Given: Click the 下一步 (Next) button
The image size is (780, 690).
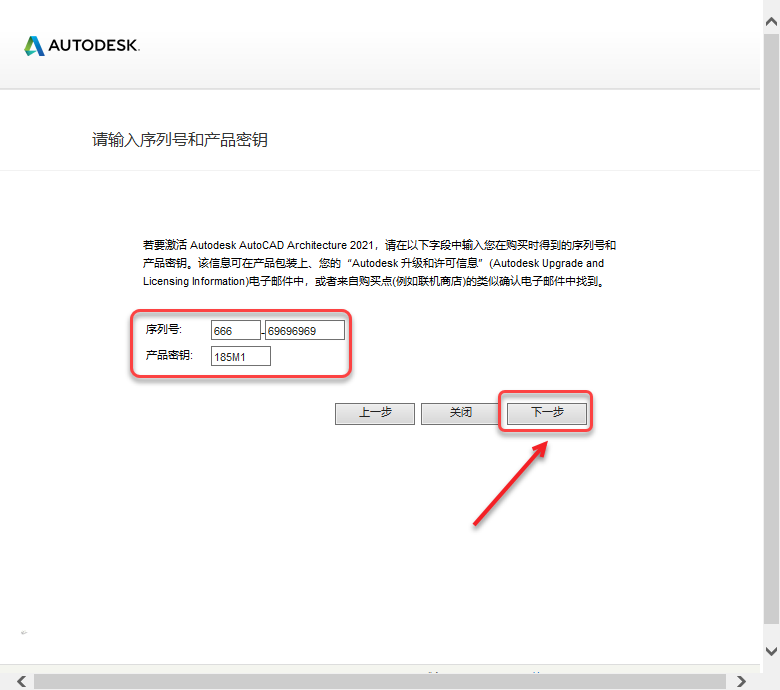Looking at the screenshot, I should point(547,413).
